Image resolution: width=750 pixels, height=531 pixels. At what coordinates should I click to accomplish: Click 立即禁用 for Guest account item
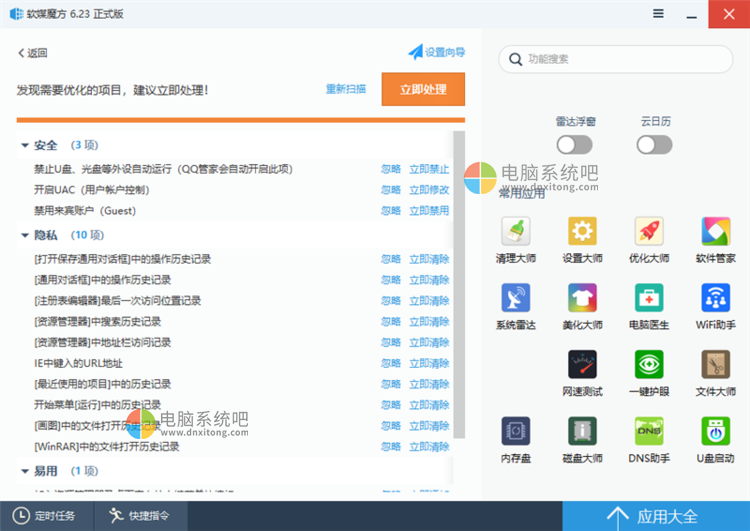tap(429, 210)
